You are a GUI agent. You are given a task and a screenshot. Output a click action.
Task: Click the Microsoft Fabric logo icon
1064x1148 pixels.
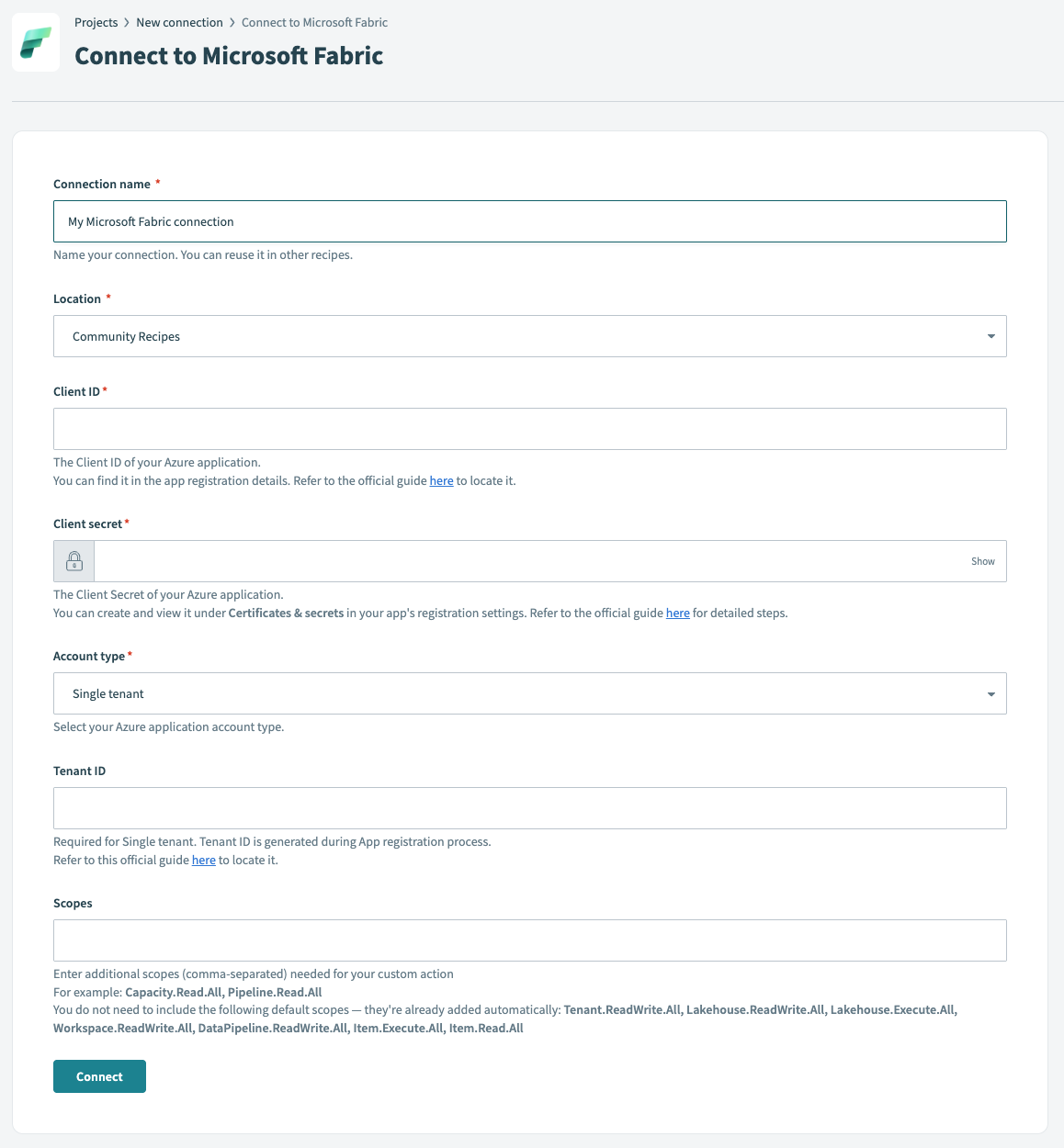coord(35,41)
